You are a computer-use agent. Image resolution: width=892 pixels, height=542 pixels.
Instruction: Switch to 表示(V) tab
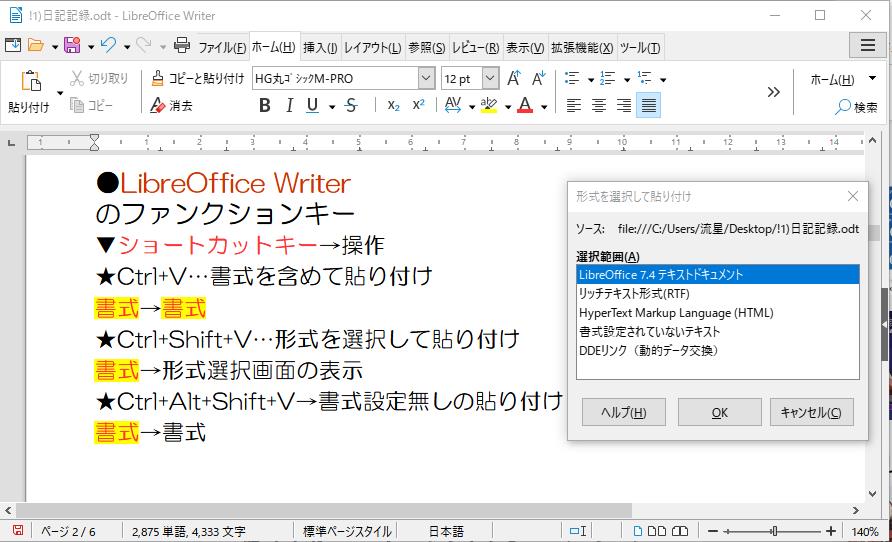coord(525,47)
